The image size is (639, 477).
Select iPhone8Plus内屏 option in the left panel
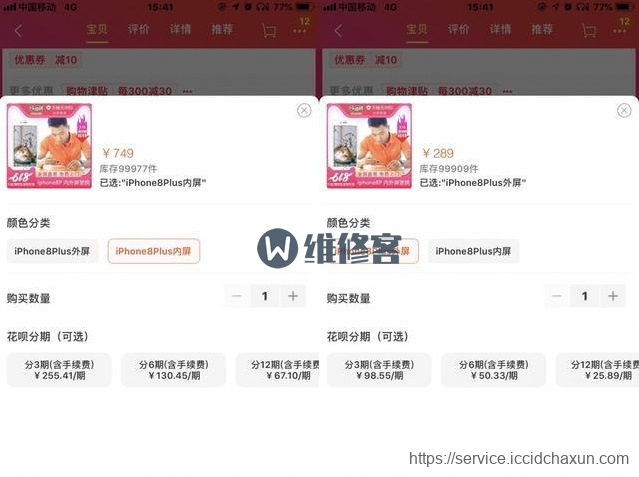click(154, 251)
